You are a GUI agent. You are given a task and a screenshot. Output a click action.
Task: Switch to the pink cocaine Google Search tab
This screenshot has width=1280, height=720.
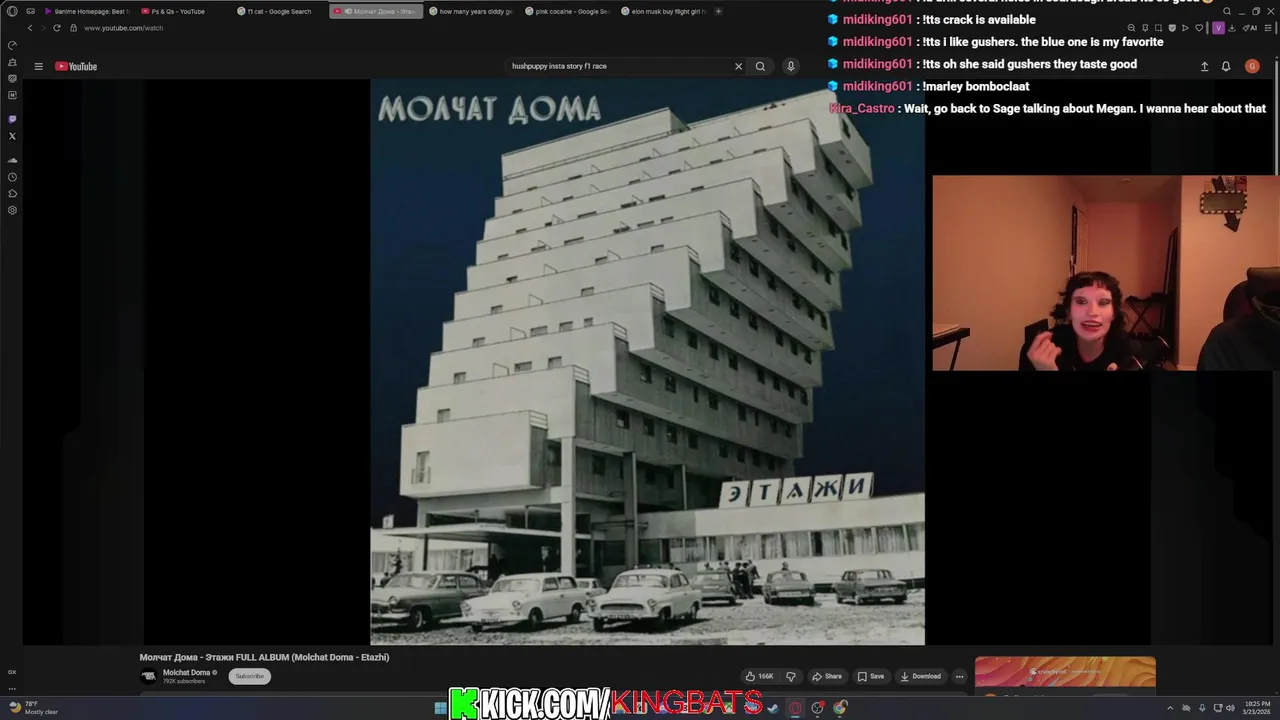point(566,11)
